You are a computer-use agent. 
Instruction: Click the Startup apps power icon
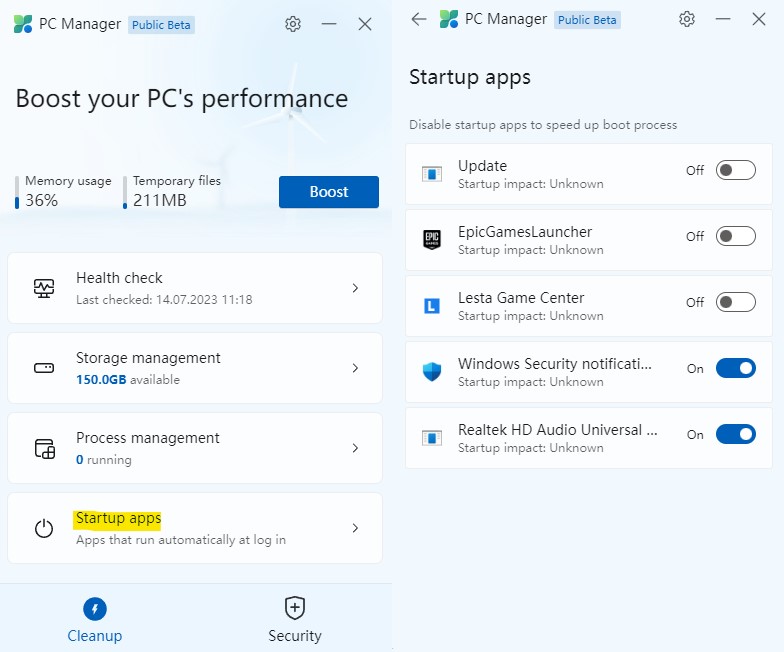[x=44, y=528]
